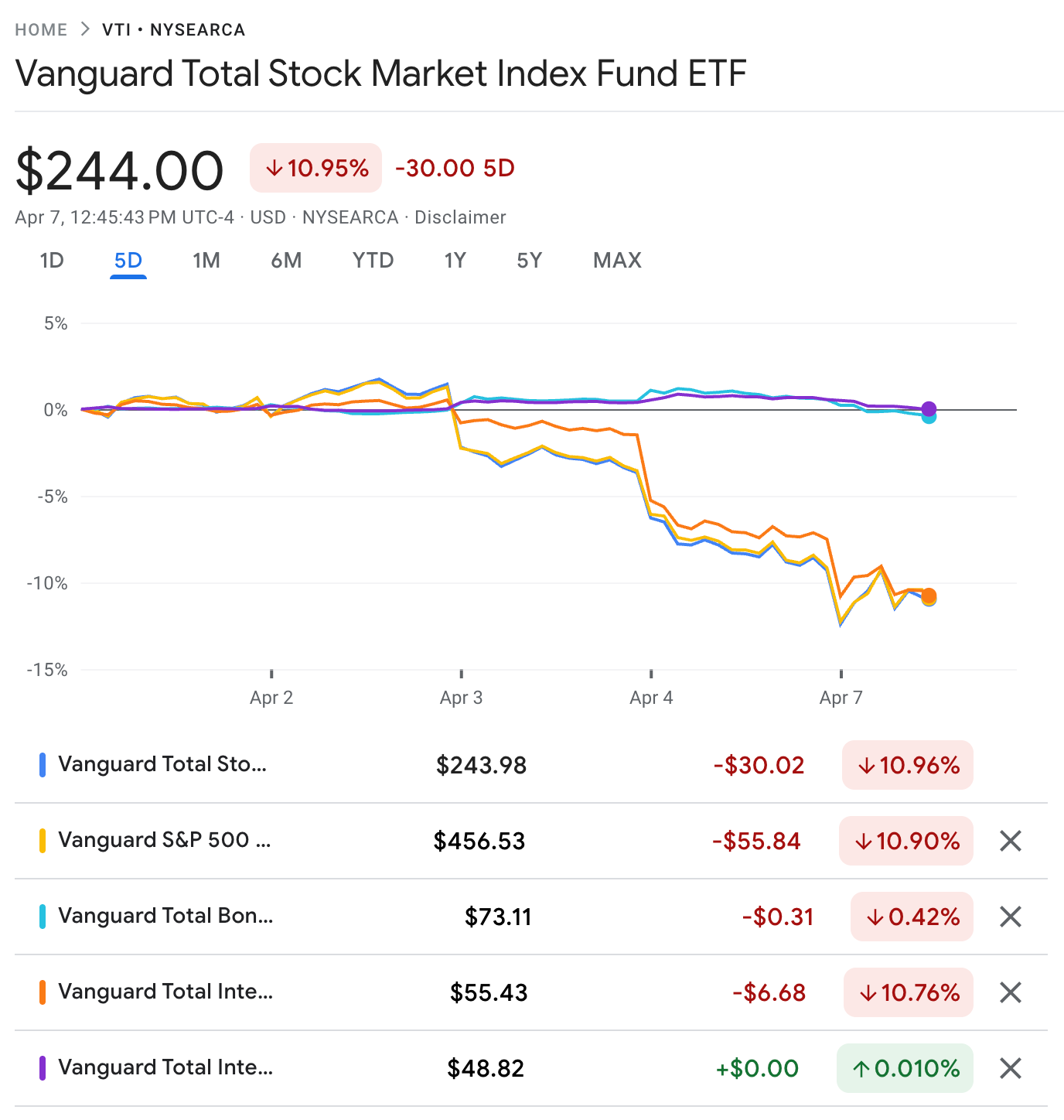This screenshot has width=1064, height=1120.
Task: Remove the $55.43 Vanguard Total International row
Action: pyautogui.click(x=1011, y=992)
